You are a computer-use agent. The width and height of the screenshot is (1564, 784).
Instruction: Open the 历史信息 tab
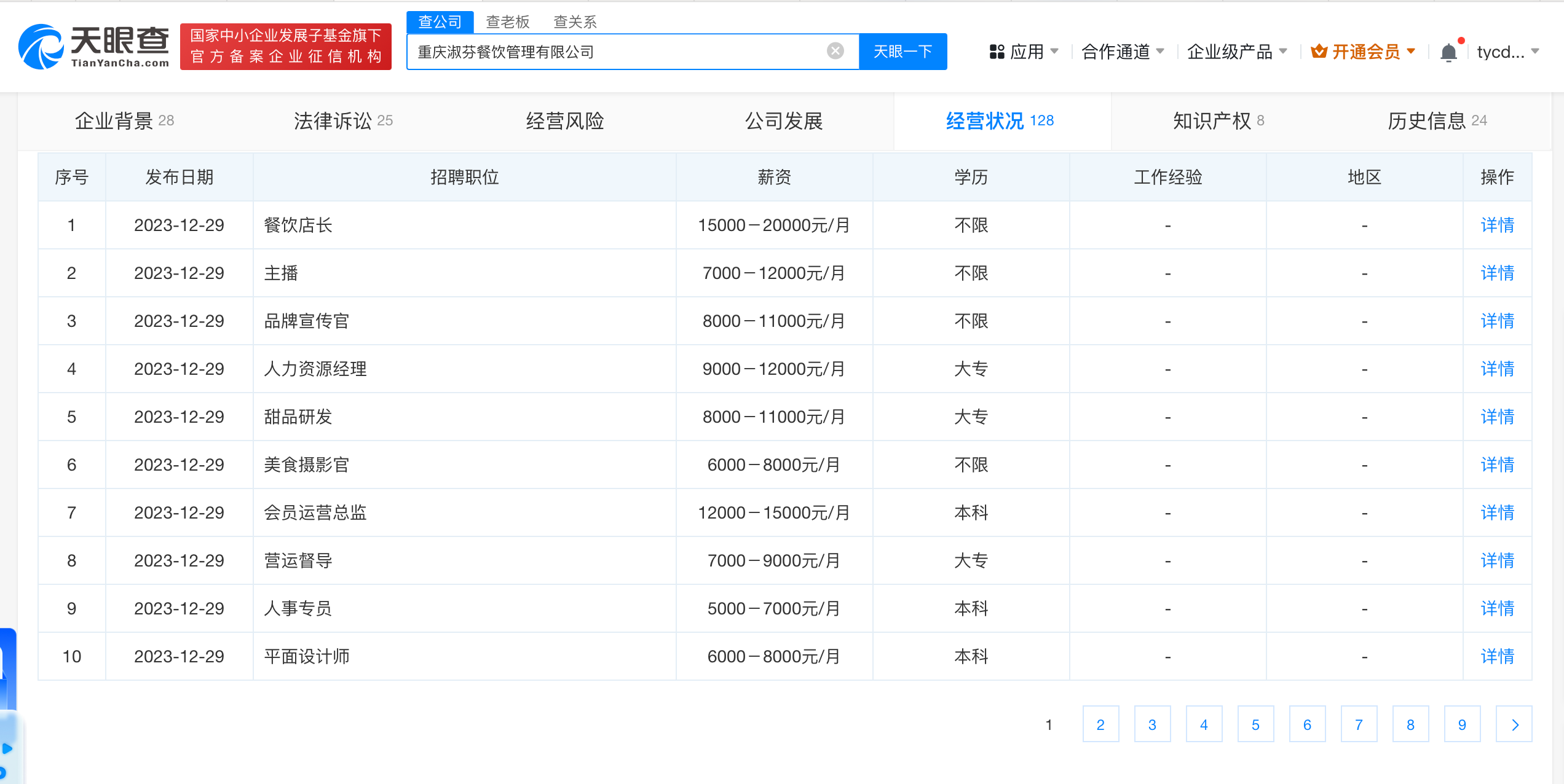tap(1437, 121)
